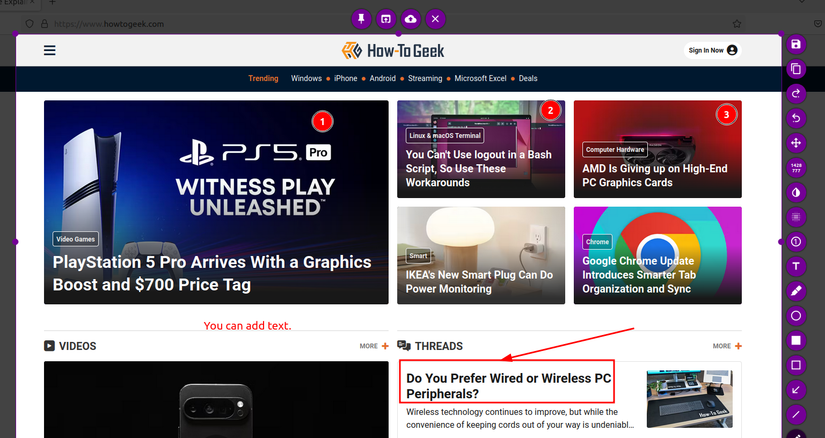Click the How-To Geek logo

coord(393,51)
